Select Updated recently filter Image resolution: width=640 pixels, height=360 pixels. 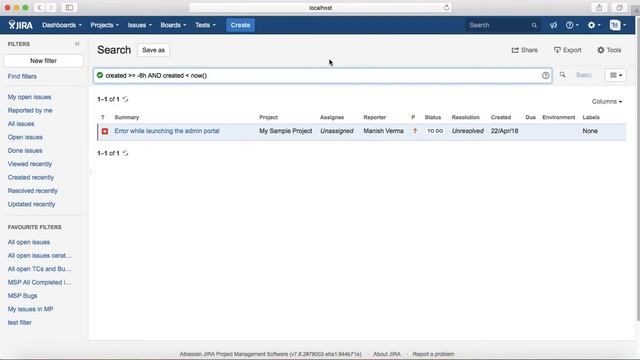coord(31,204)
